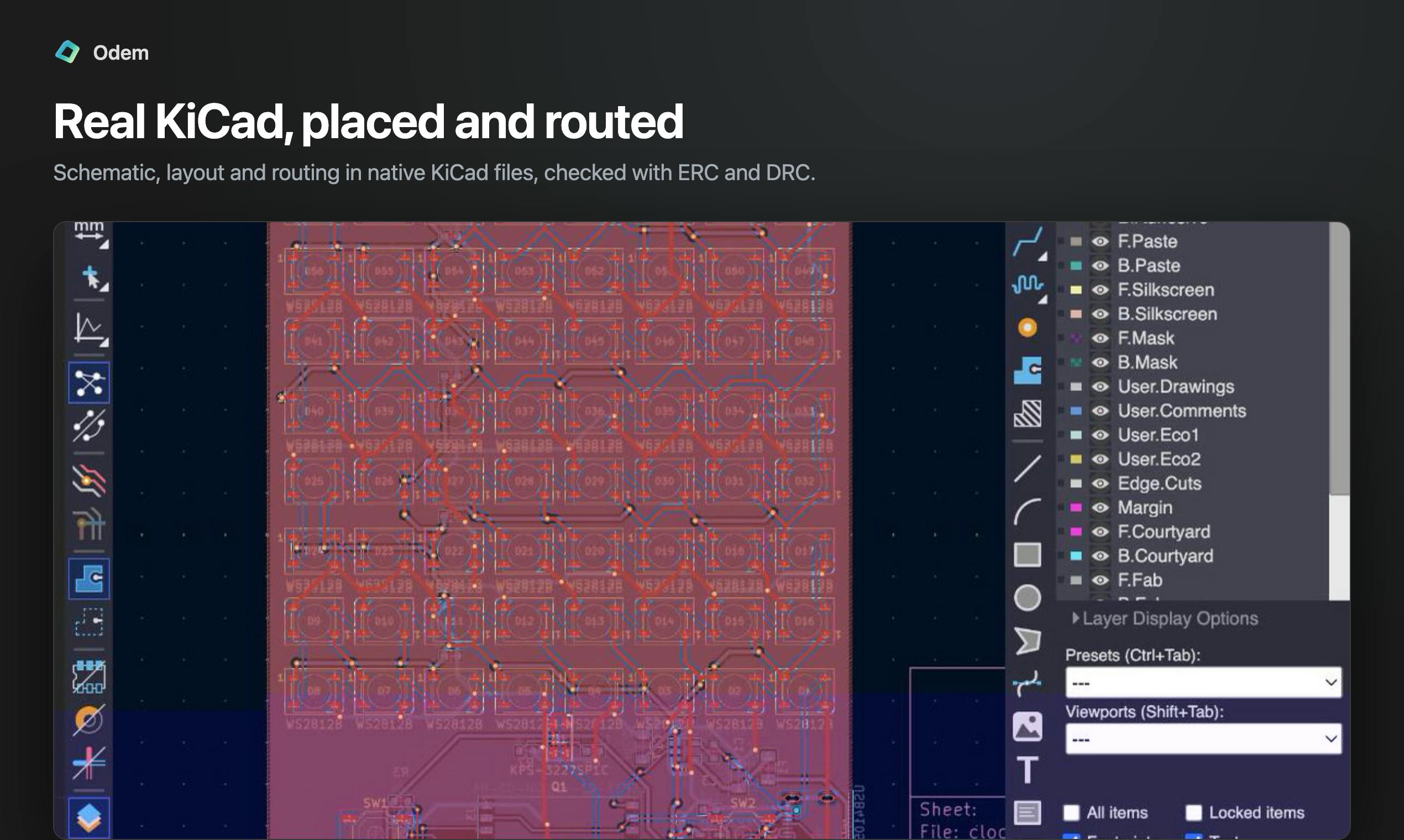
Task: Toggle the sketch pads outline icon
Action: click(x=90, y=676)
